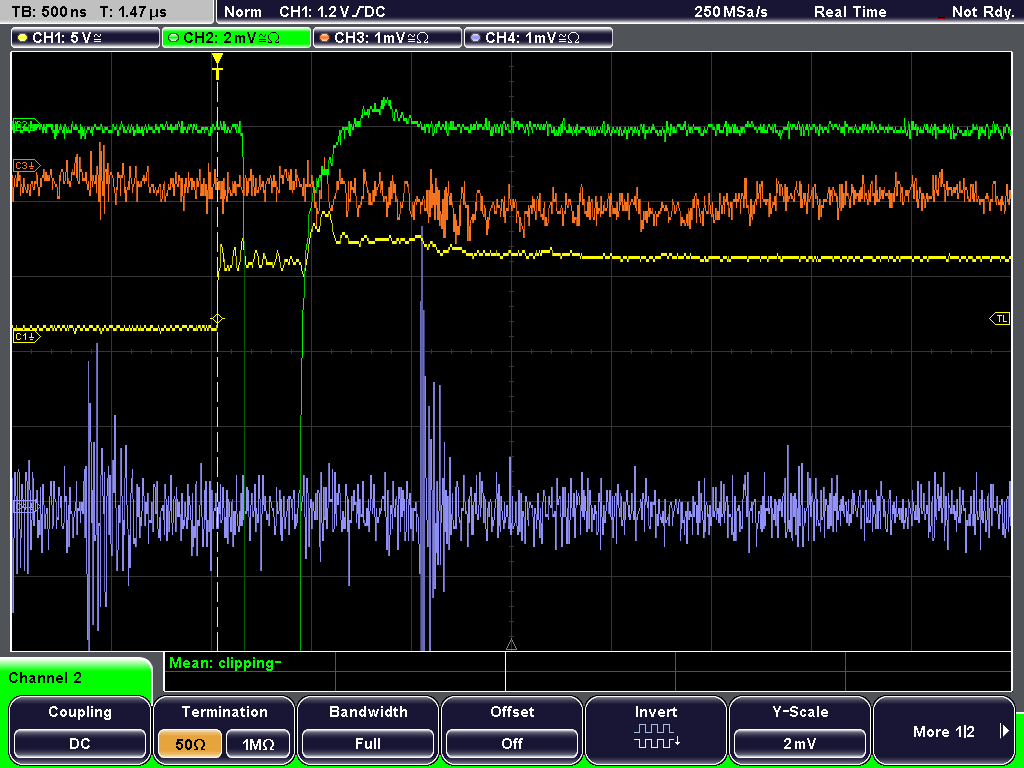The height and width of the screenshot is (768, 1024).
Task: Set termination to 50Ω
Action: 190,744
